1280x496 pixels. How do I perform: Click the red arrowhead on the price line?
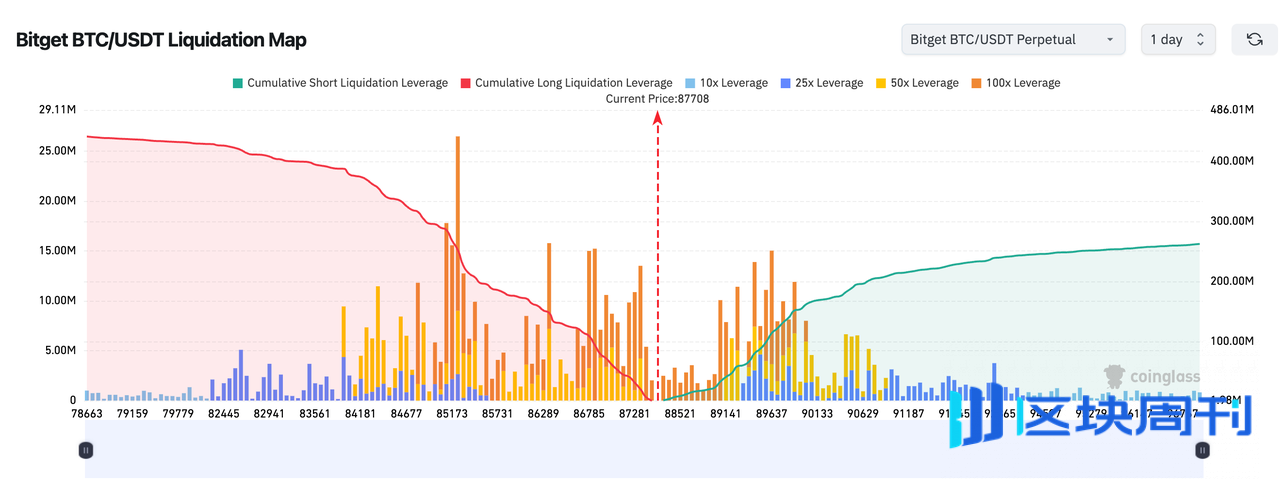pos(658,118)
